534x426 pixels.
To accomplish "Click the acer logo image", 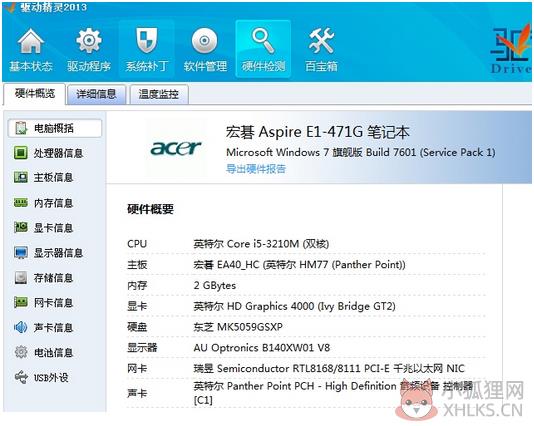I will (176, 148).
